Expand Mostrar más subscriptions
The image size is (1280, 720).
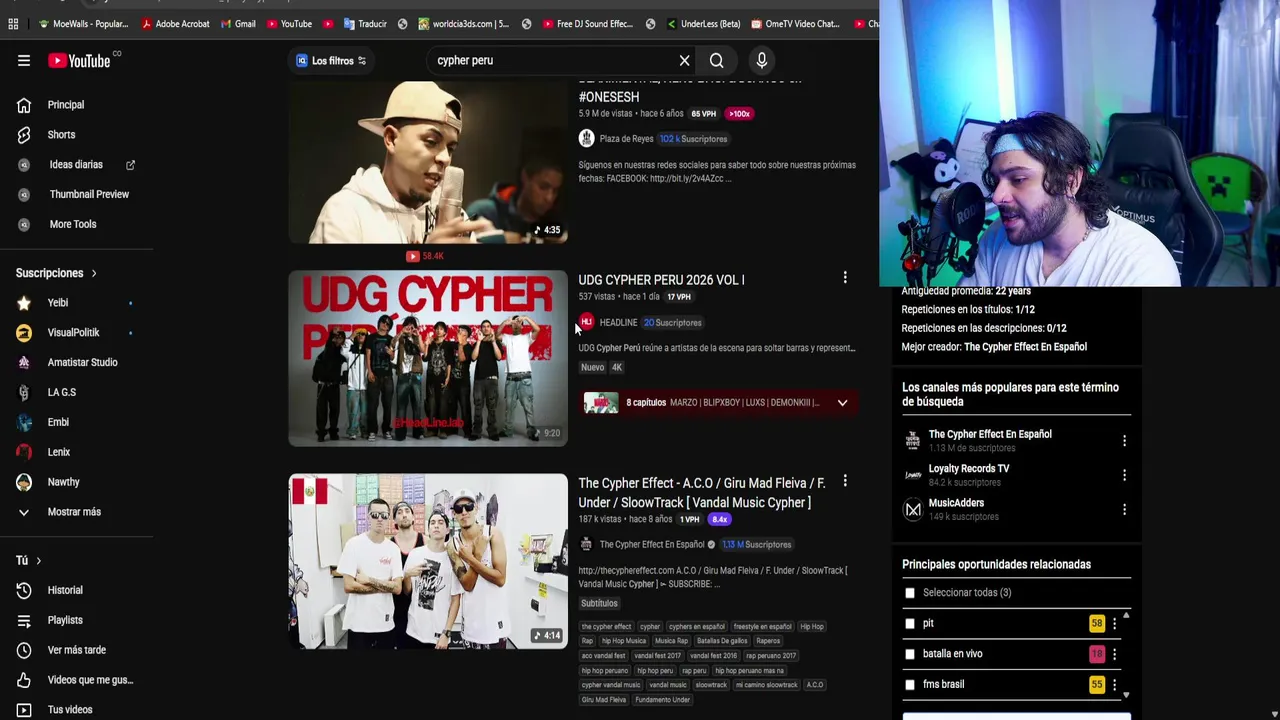coord(74,513)
